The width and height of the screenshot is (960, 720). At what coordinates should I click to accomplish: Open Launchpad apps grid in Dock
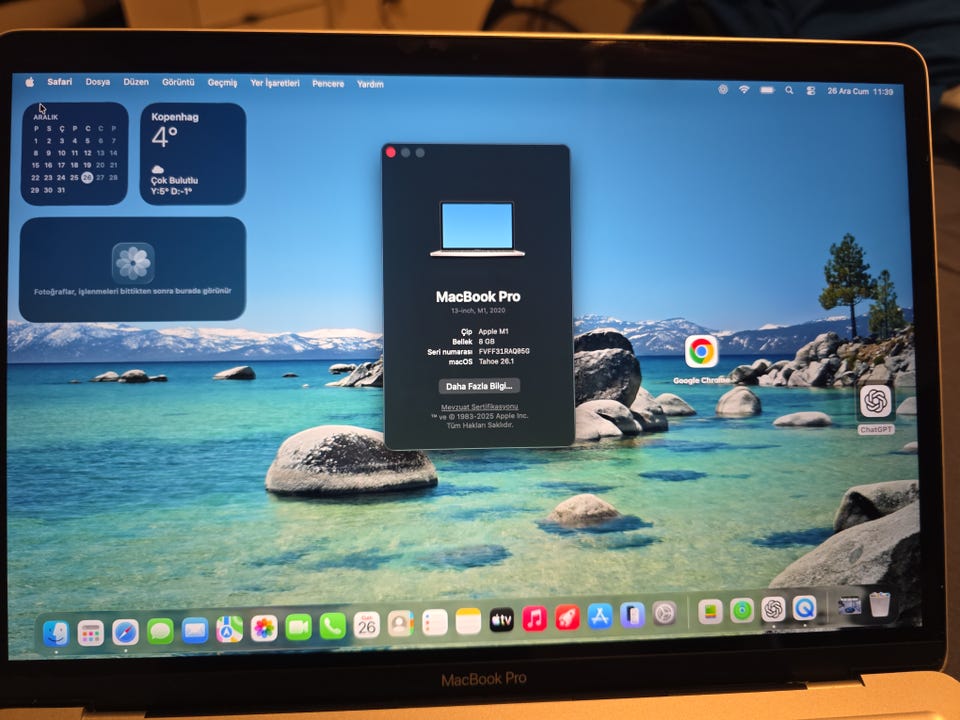(91, 633)
